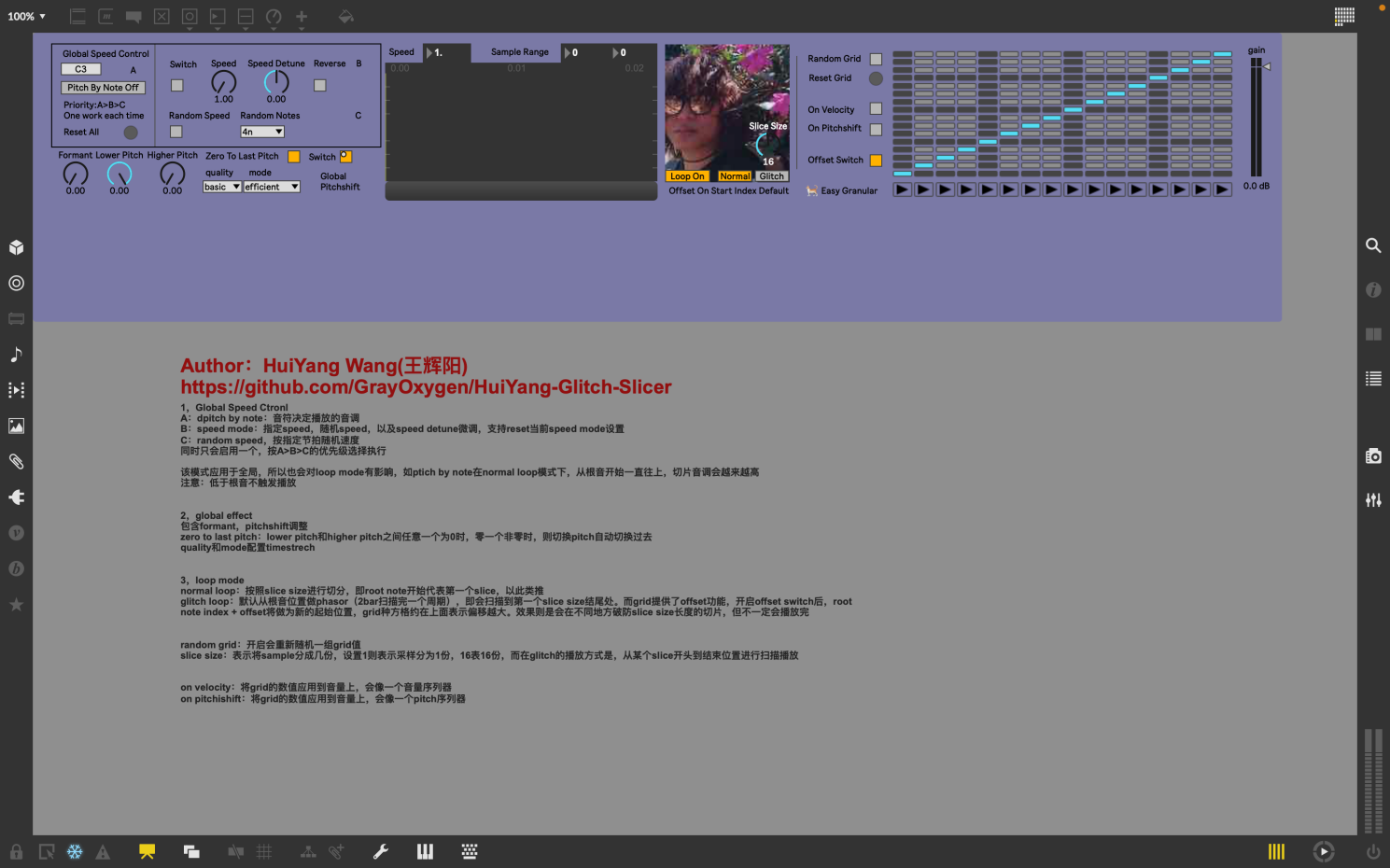Image resolution: width=1390 pixels, height=868 pixels.
Task: Open the 100% zoom level menu
Action: 26,17
